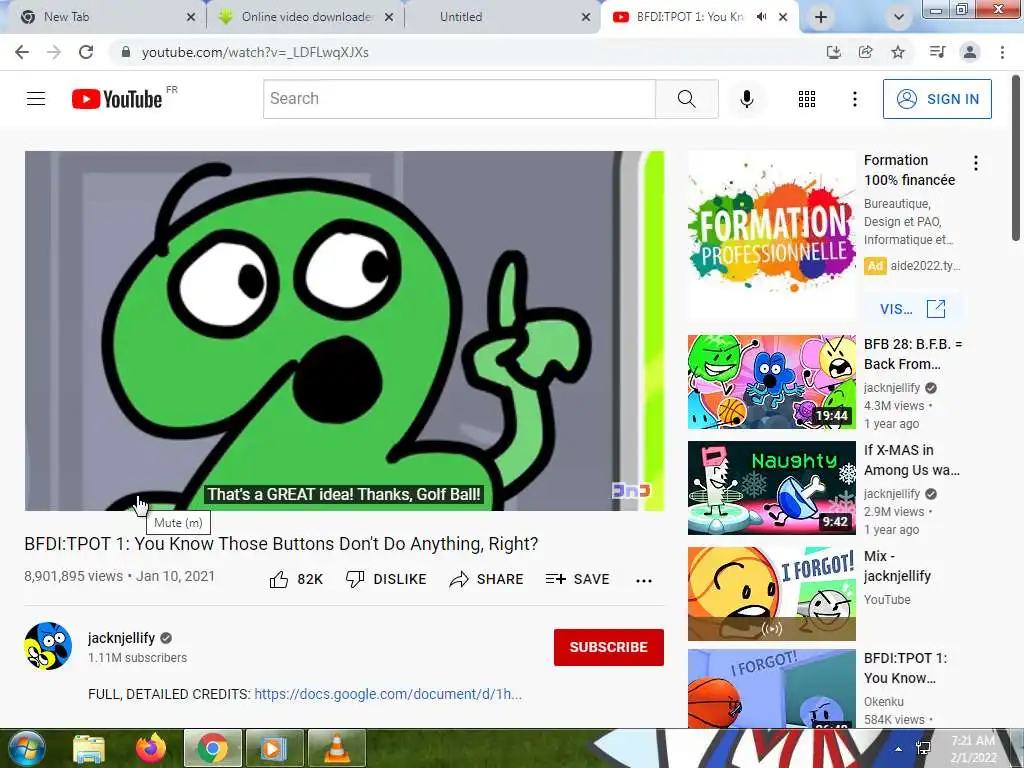Click the DISLIKE thumbs-down button
Screen dimensions: 1024x768
point(385,579)
